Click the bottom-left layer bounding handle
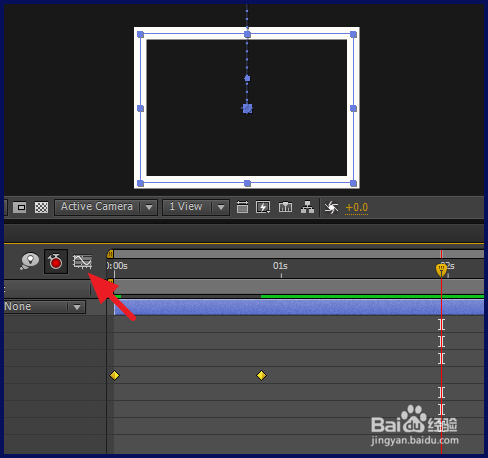488x458 pixels. (140, 183)
